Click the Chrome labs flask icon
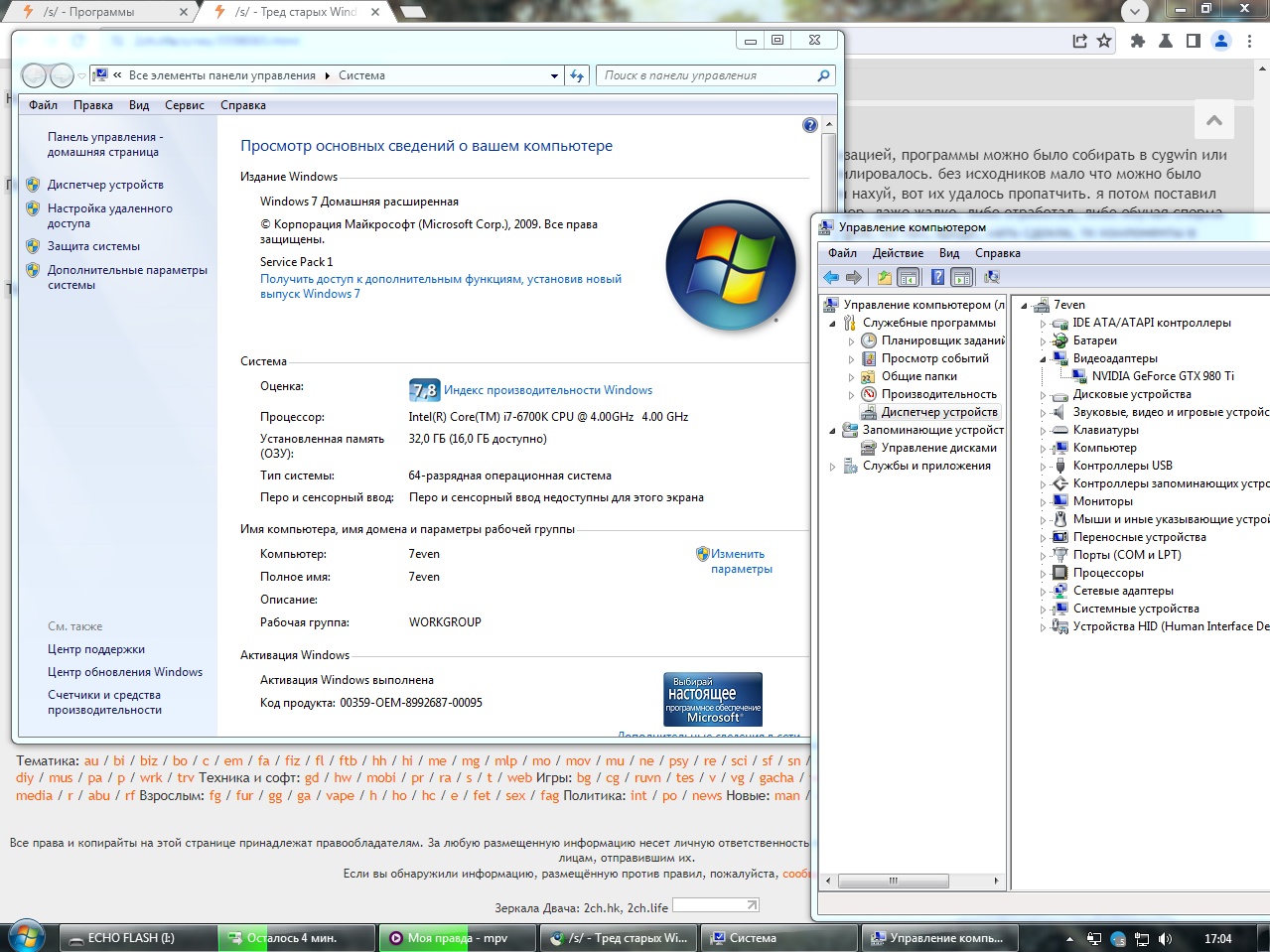The image size is (1270, 952). (1166, 41)
